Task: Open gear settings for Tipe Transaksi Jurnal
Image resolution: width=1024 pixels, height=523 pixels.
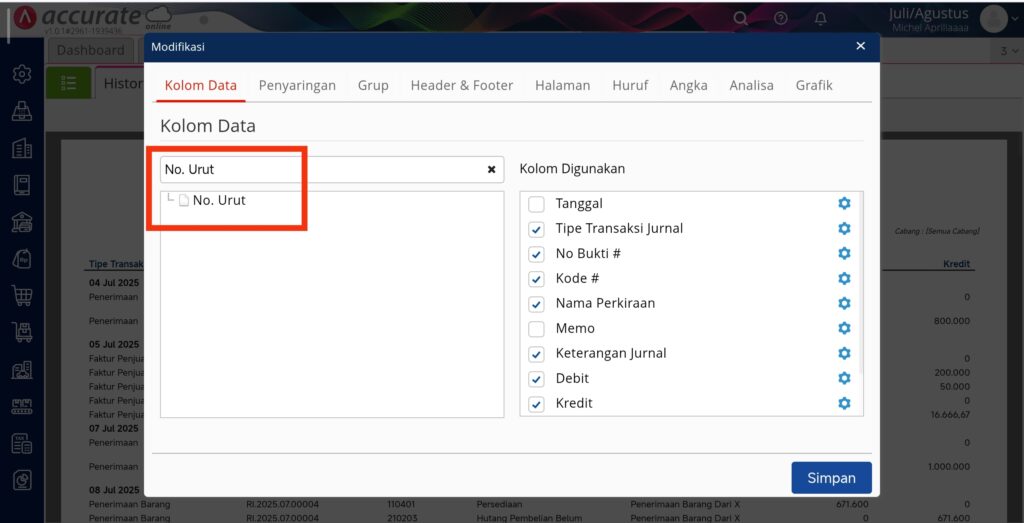Action: (x=844, y=228)
